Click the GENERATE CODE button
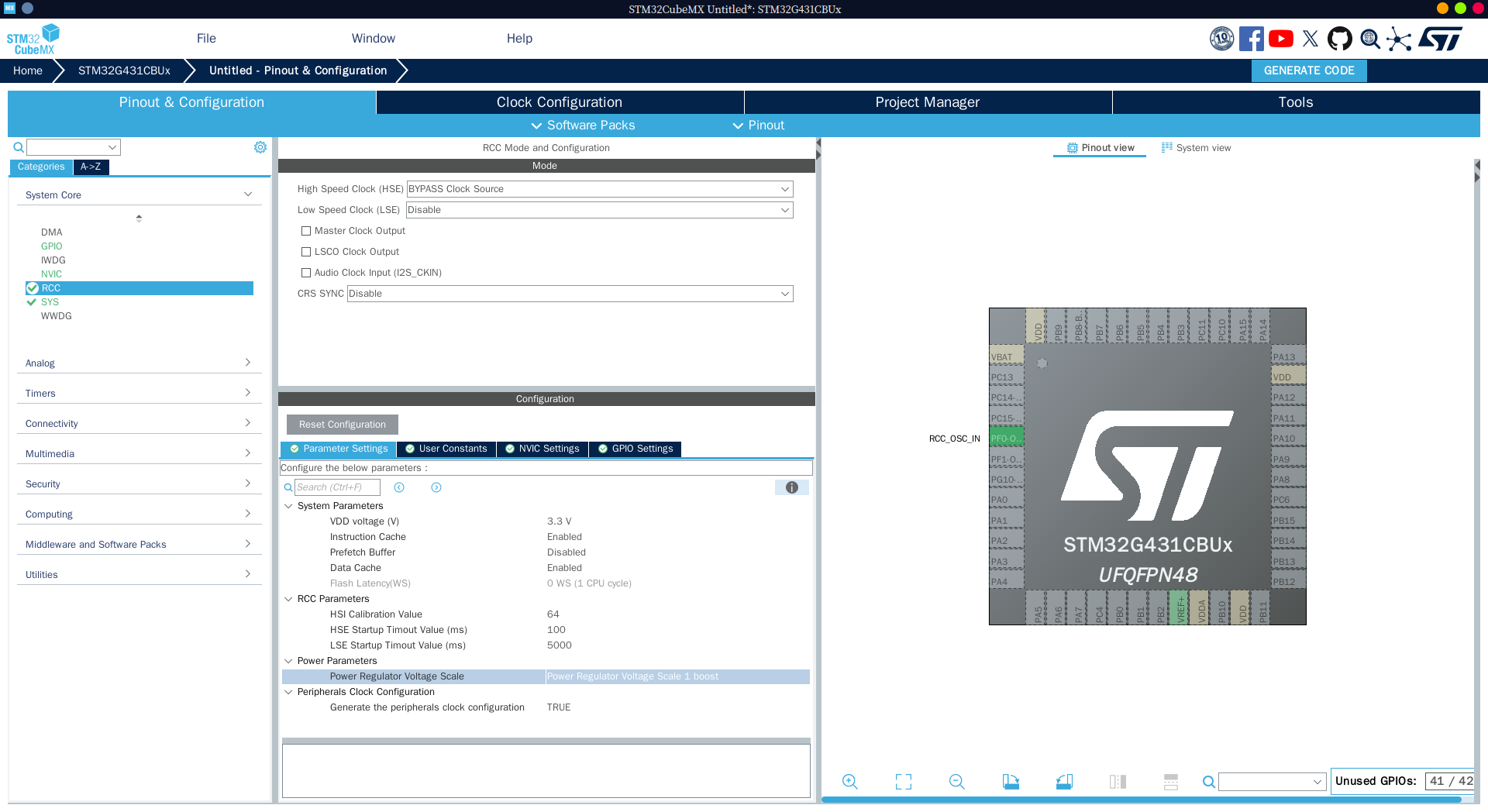 pyautogui.click(x=1309, y=71)
